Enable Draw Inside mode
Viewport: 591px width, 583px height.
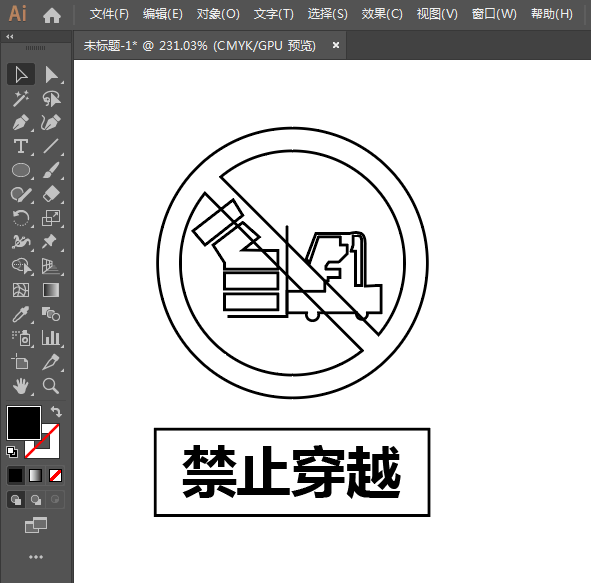pos(55,500)
